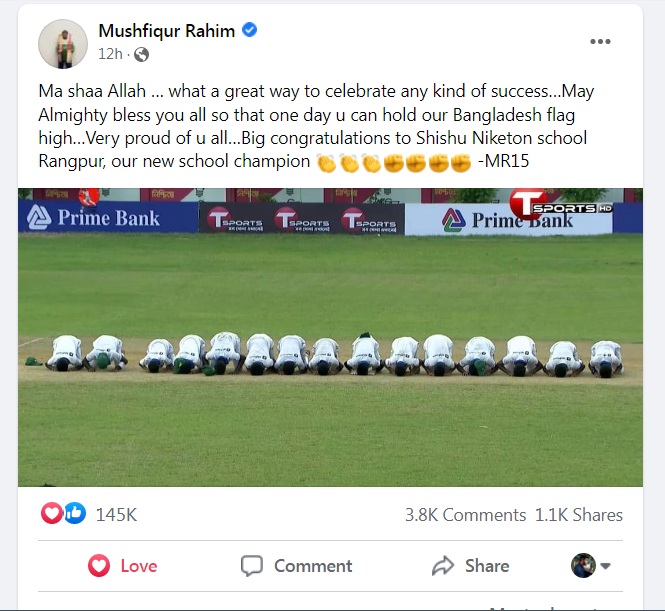Expand the comment-as profile dropdown arrow
This screenshot has height=611, width=665.
point(606,566)
